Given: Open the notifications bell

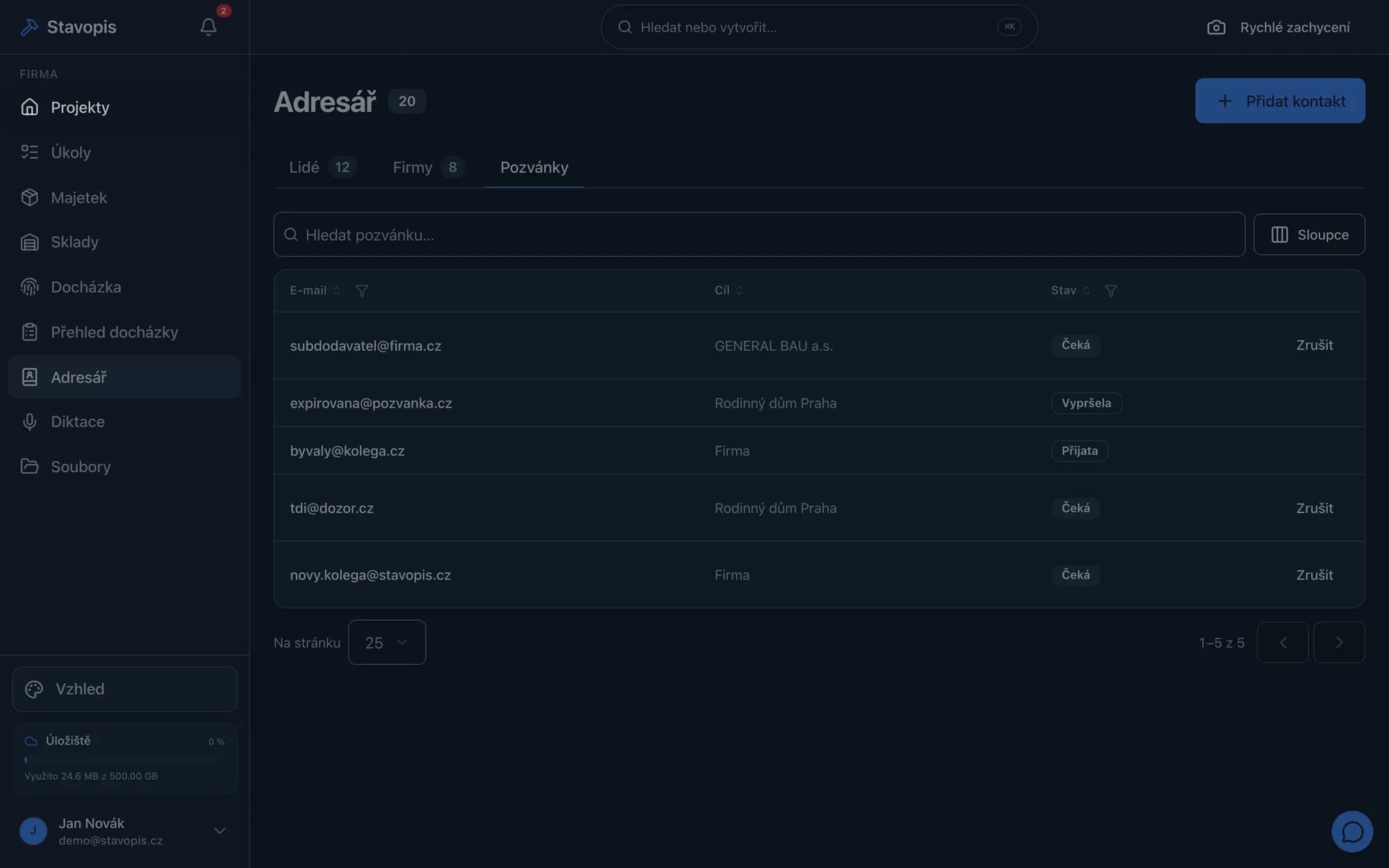Looking at the screenshot, I should click(x=208, y=27).
